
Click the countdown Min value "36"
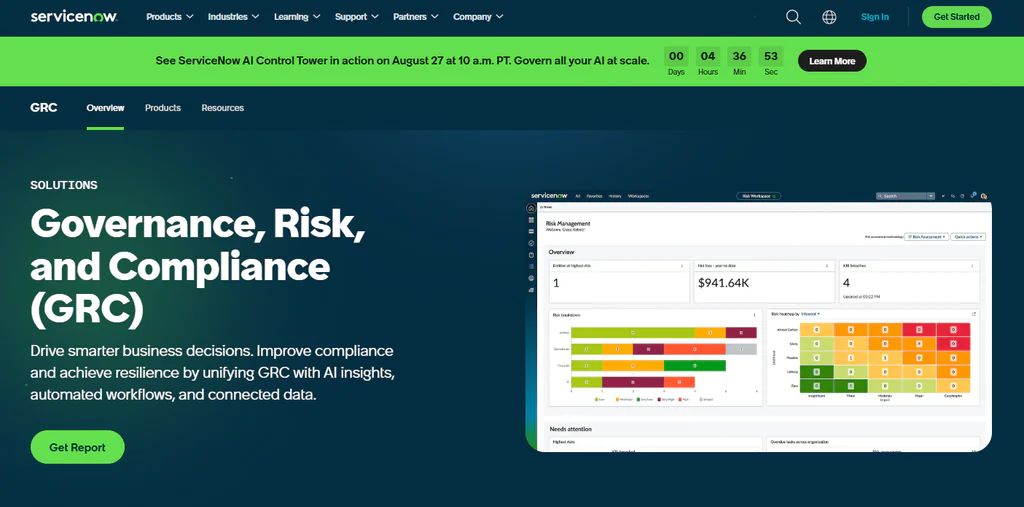tap(739, 56)
